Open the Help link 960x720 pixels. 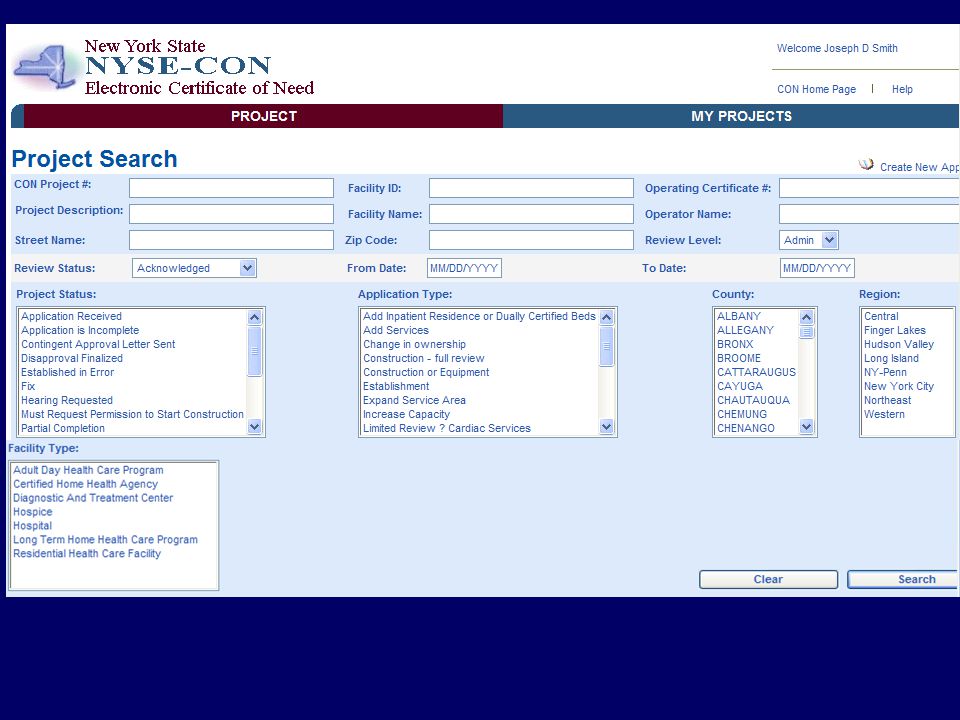click(902, 89)
